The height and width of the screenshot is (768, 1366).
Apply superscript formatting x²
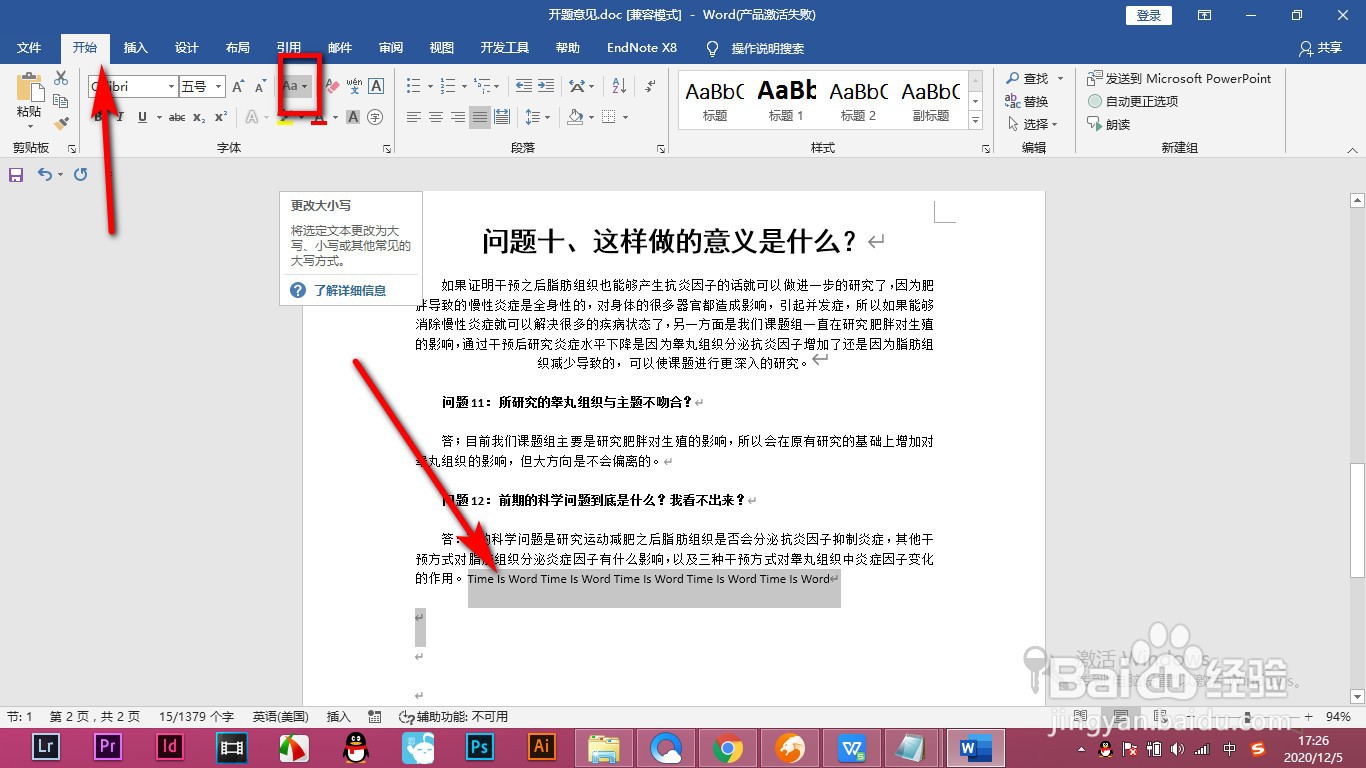[220, 117]
